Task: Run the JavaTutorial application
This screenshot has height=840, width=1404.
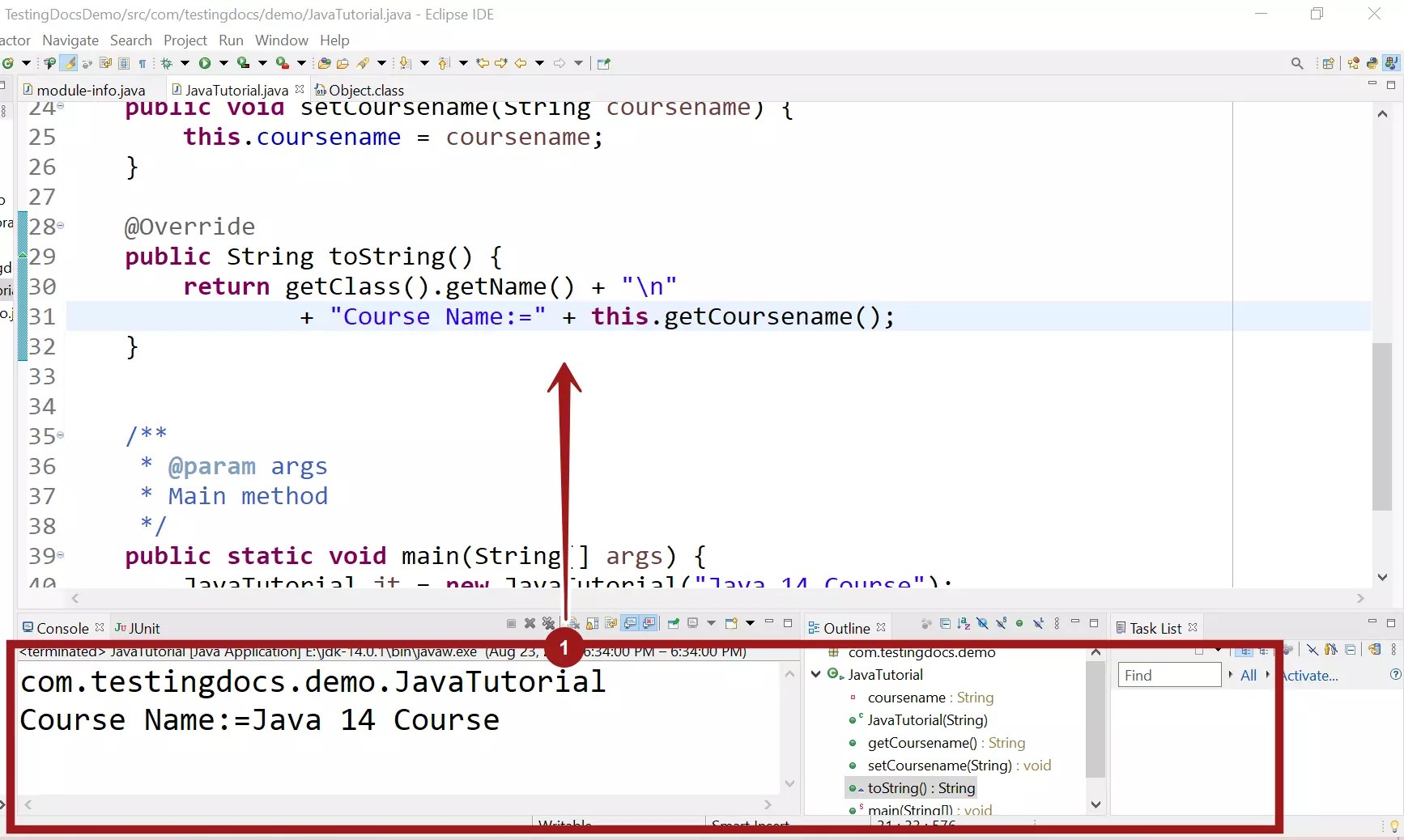Action: pos(205,63)
